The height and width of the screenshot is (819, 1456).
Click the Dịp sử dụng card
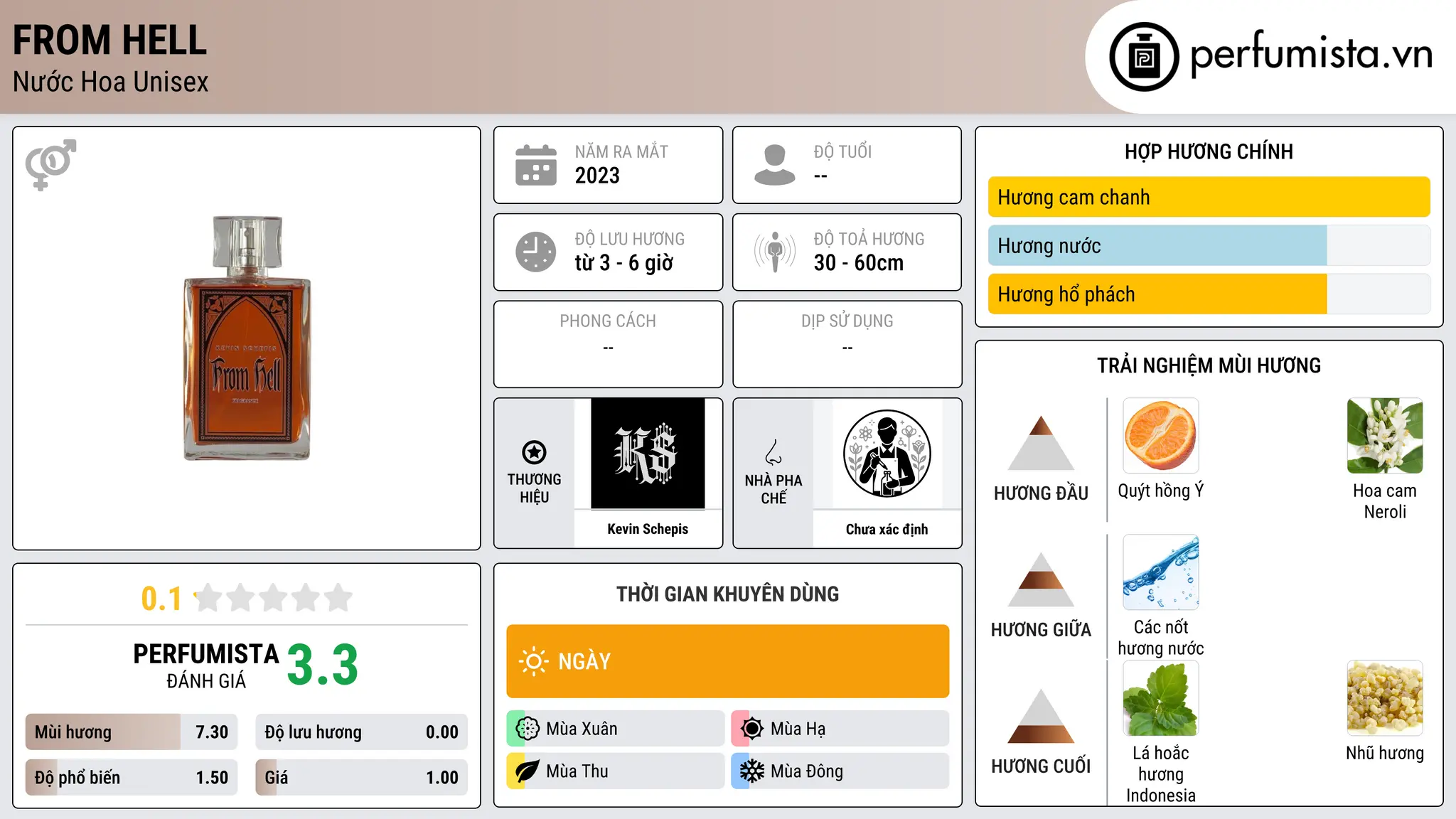point(847,344)
